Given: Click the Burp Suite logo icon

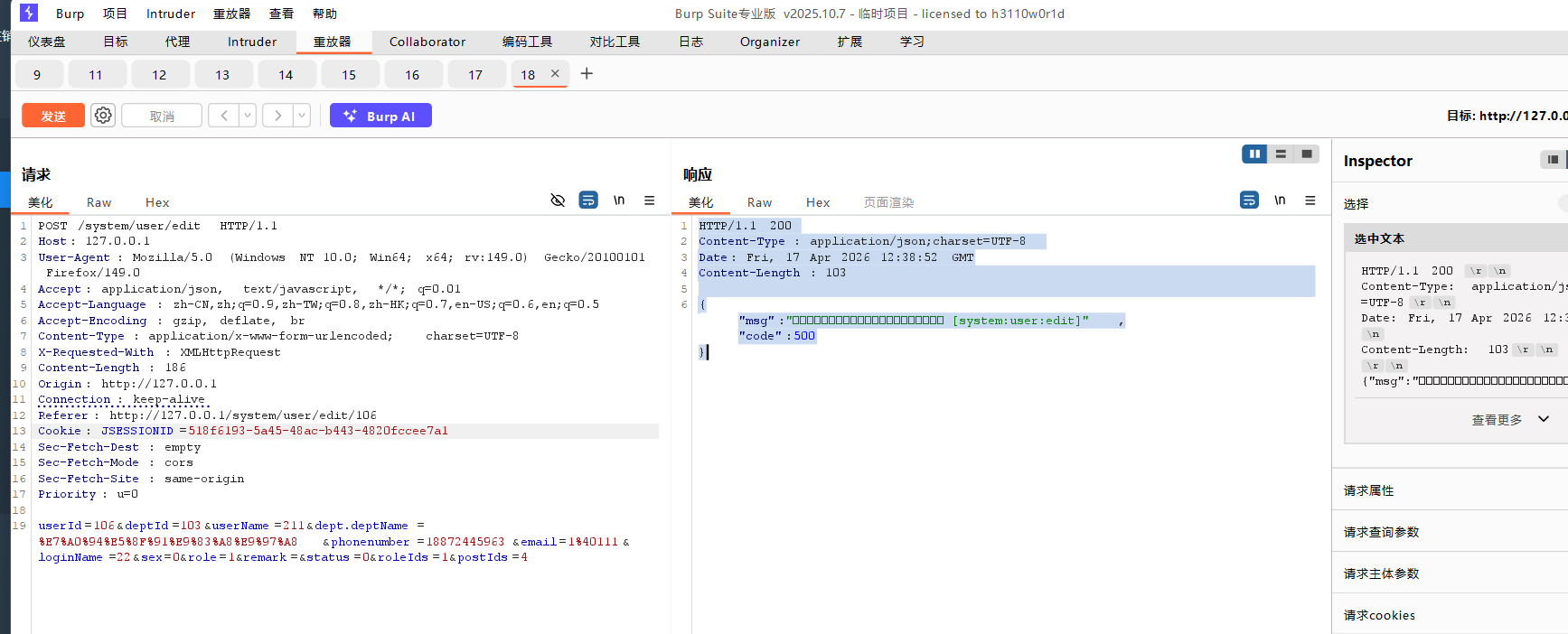Looking at the screenshot, I should coord(29,13).
